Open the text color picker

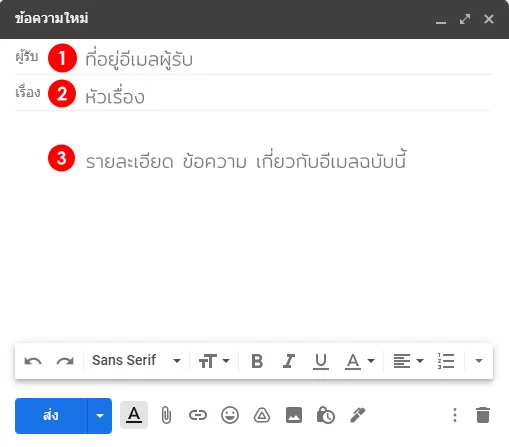(x=360, y=361)
